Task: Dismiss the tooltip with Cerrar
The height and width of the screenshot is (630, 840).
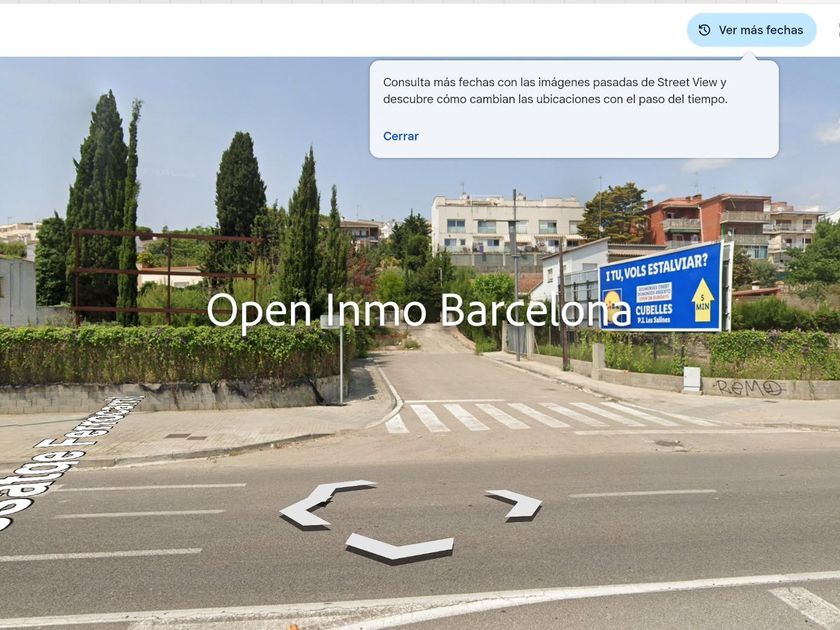Action: [x=401, y=136]
